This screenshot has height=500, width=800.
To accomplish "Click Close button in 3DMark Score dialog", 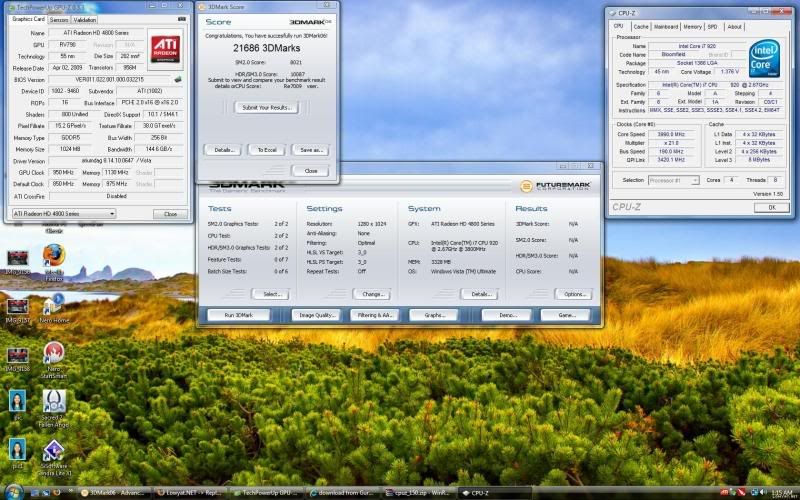I will click(x=310, y=171).
